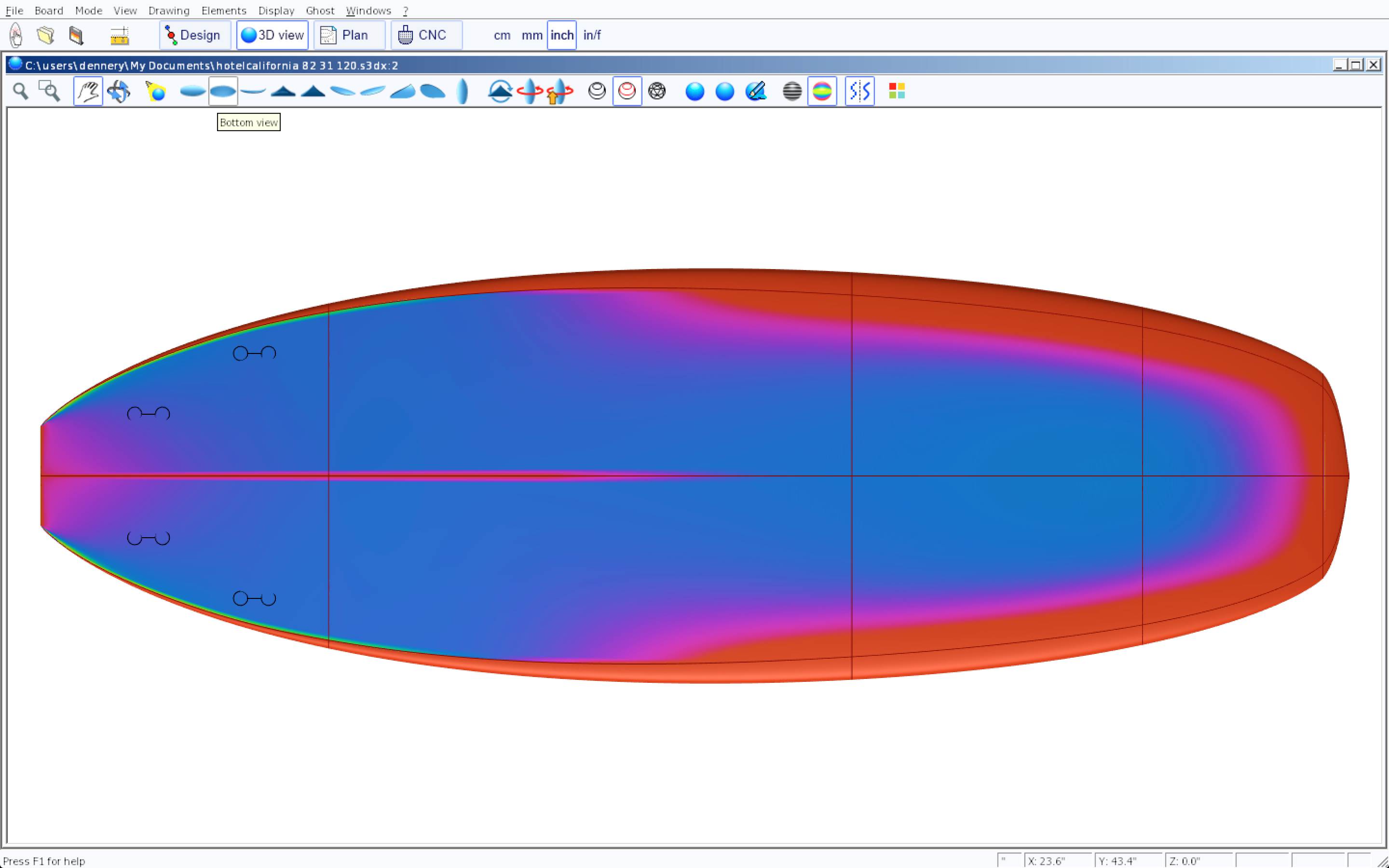Click the 3D rotate tool icon
Image resolution: width=1389 pixels, height=868 pixels.
coord(119,91)
